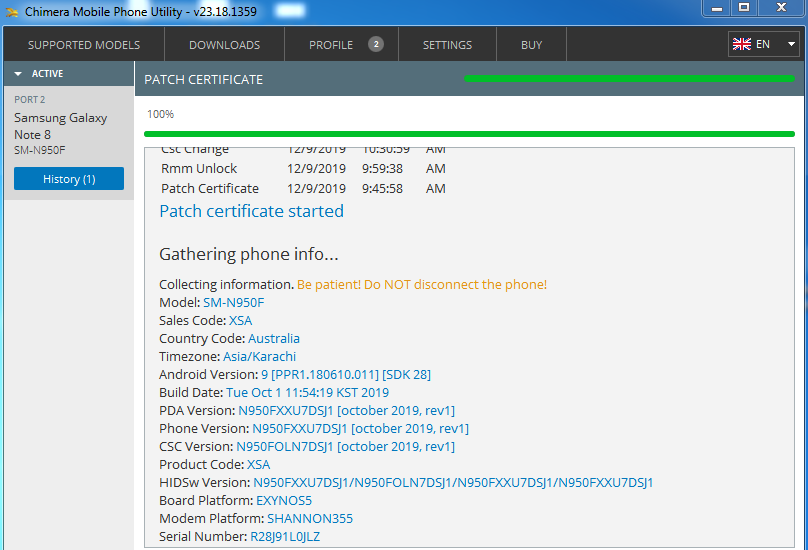Click the Profile notification badge showing 2
Viewport: 808px width, 550px height.
[x=376, y=44]
